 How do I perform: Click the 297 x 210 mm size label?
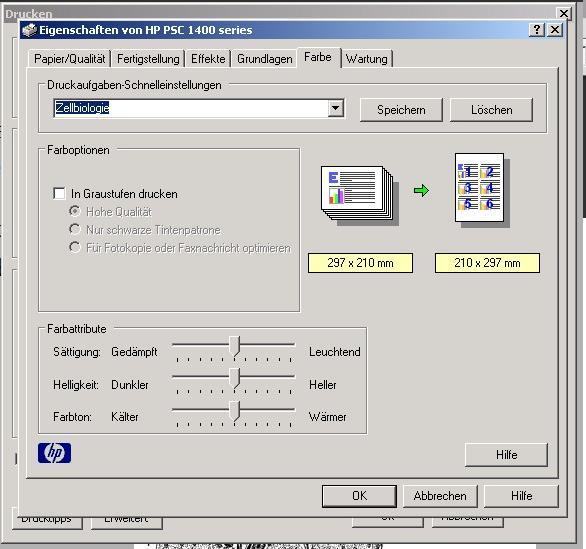pos(360,263)
